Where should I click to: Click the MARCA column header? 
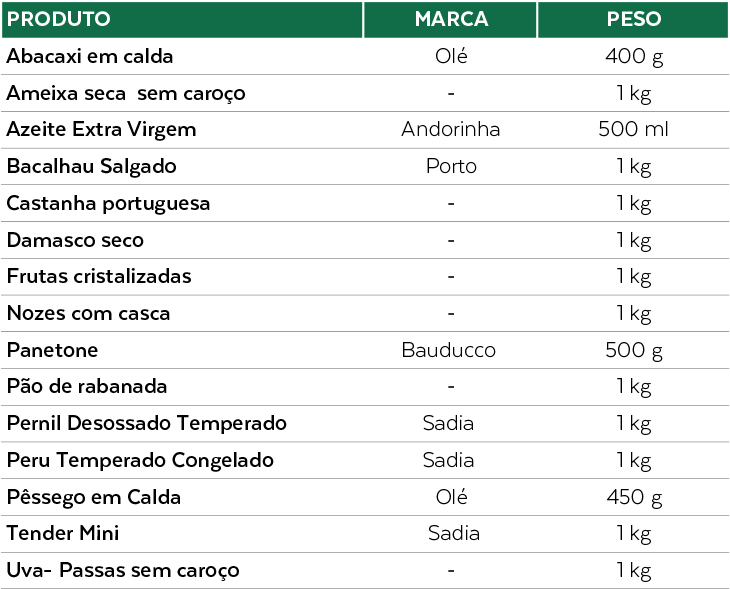(x=451, y=19)
